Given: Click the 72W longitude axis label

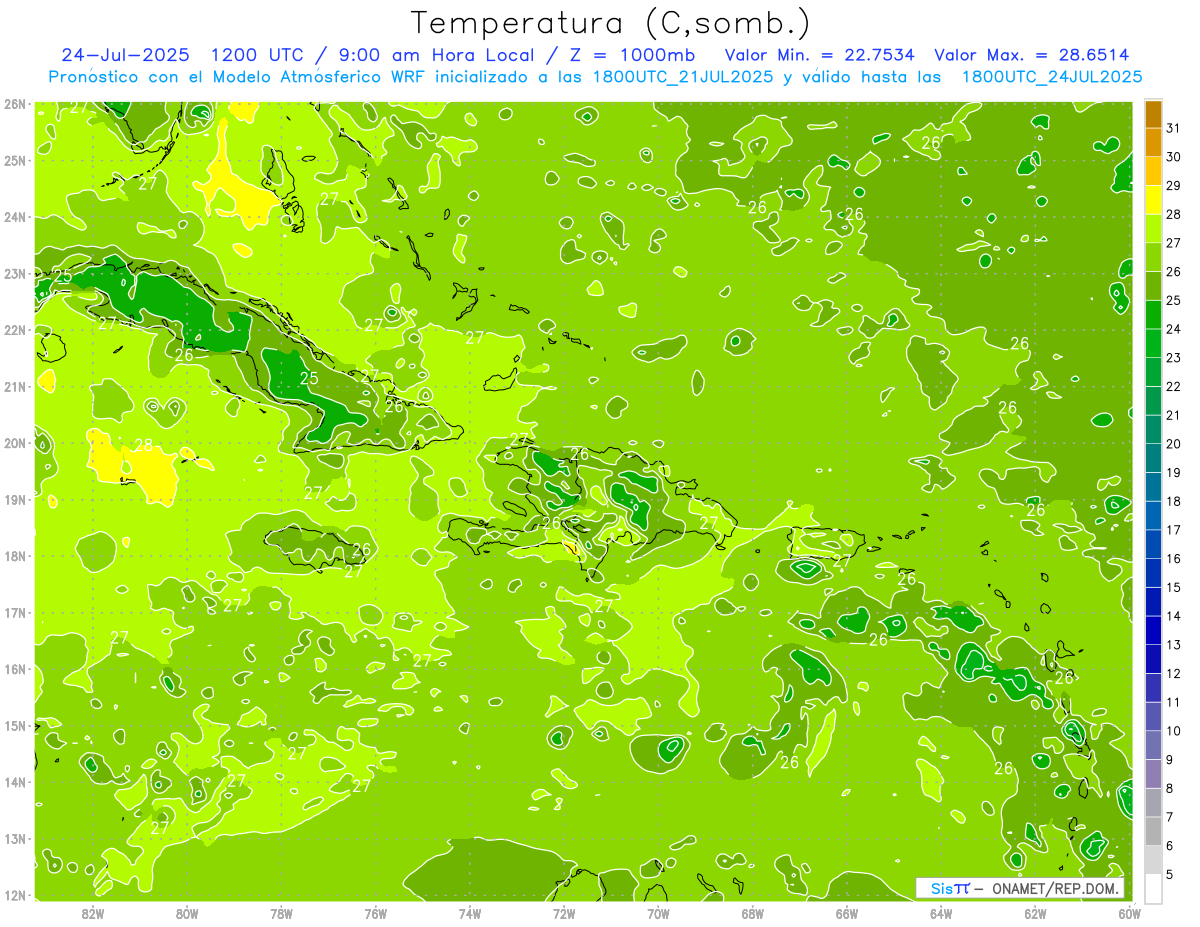Looking at the screenshot, I should click(x=564, y=913).
